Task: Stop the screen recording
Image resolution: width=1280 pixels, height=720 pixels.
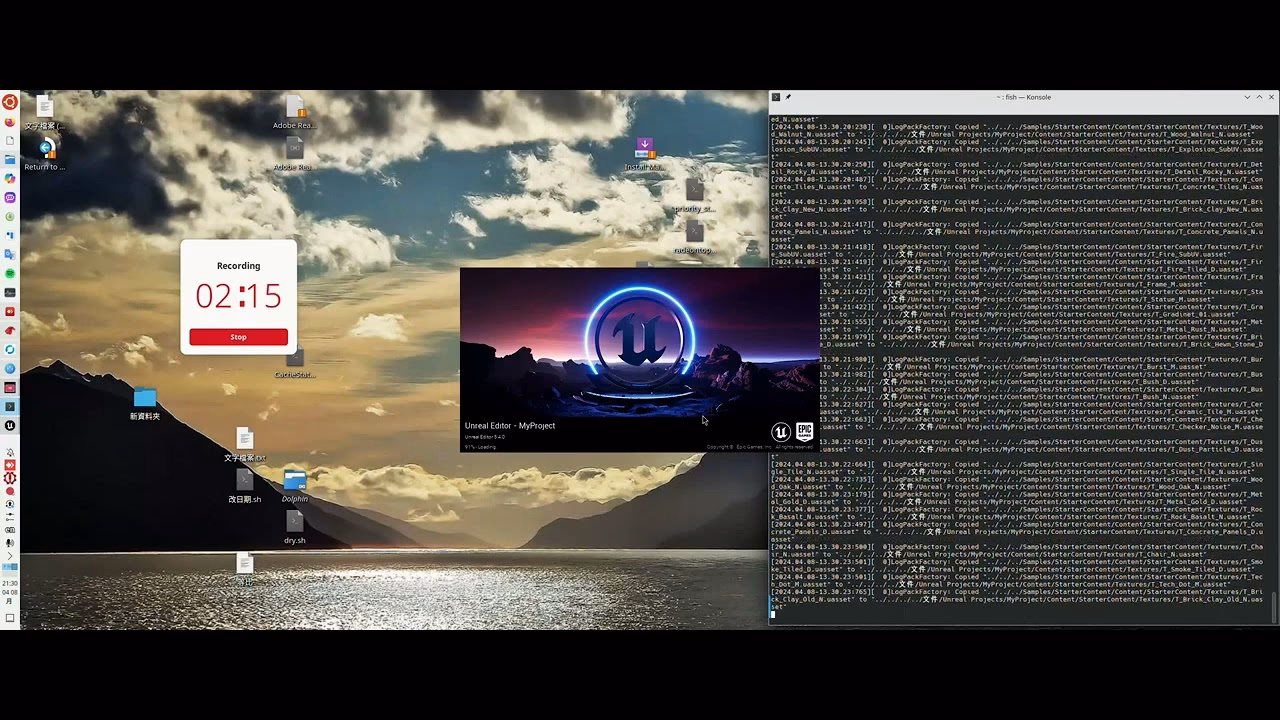Action: point(238,337)
